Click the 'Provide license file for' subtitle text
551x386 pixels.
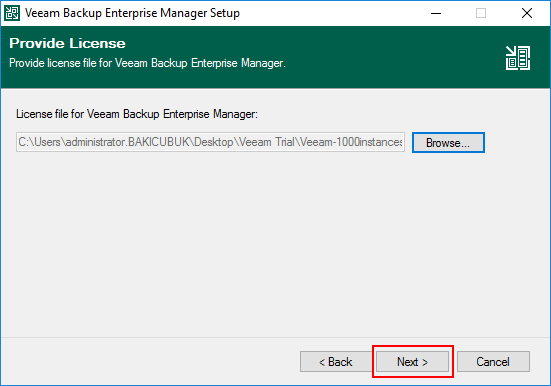pos(147,63)
